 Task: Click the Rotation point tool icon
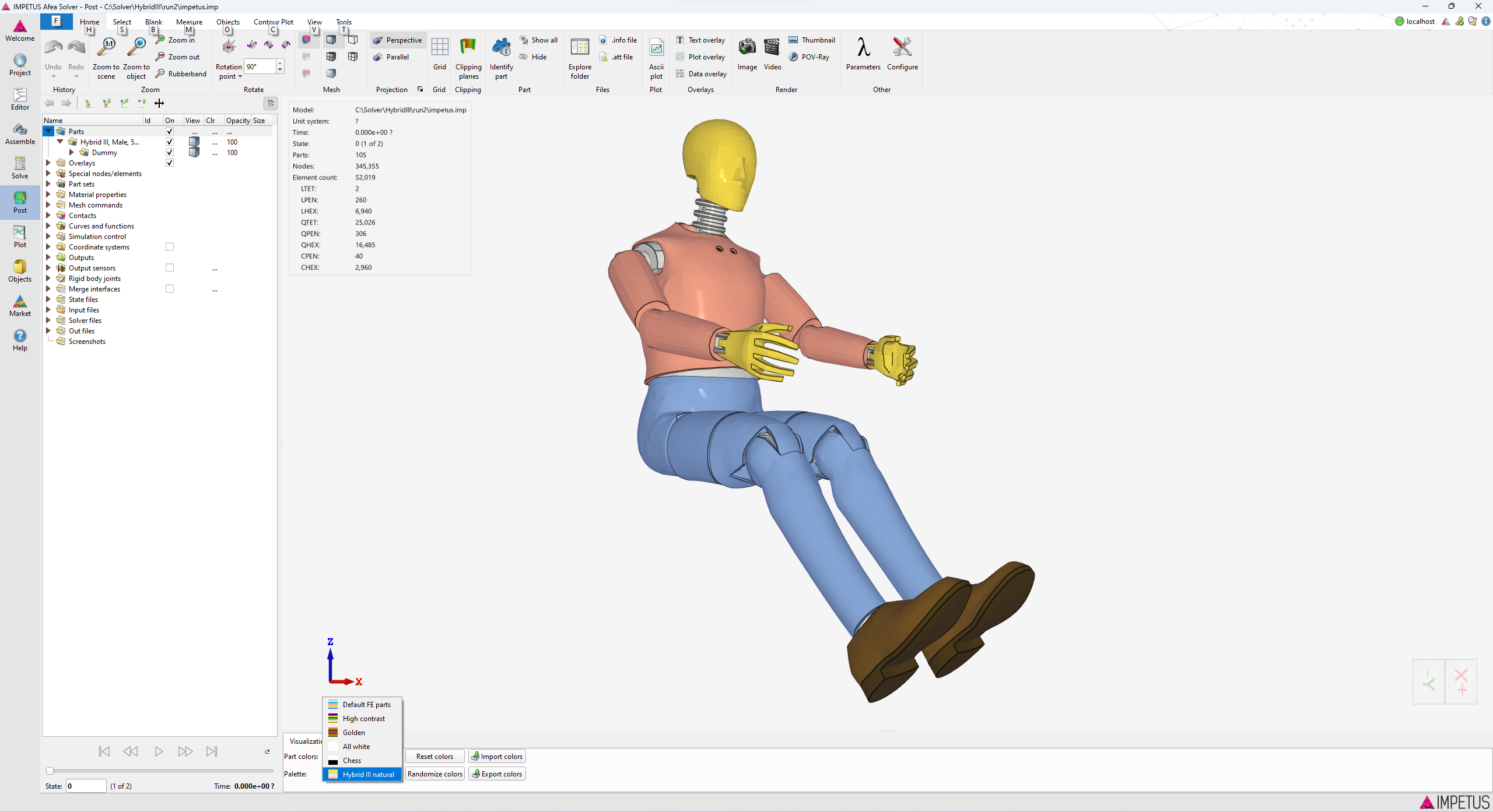(229, 48)
